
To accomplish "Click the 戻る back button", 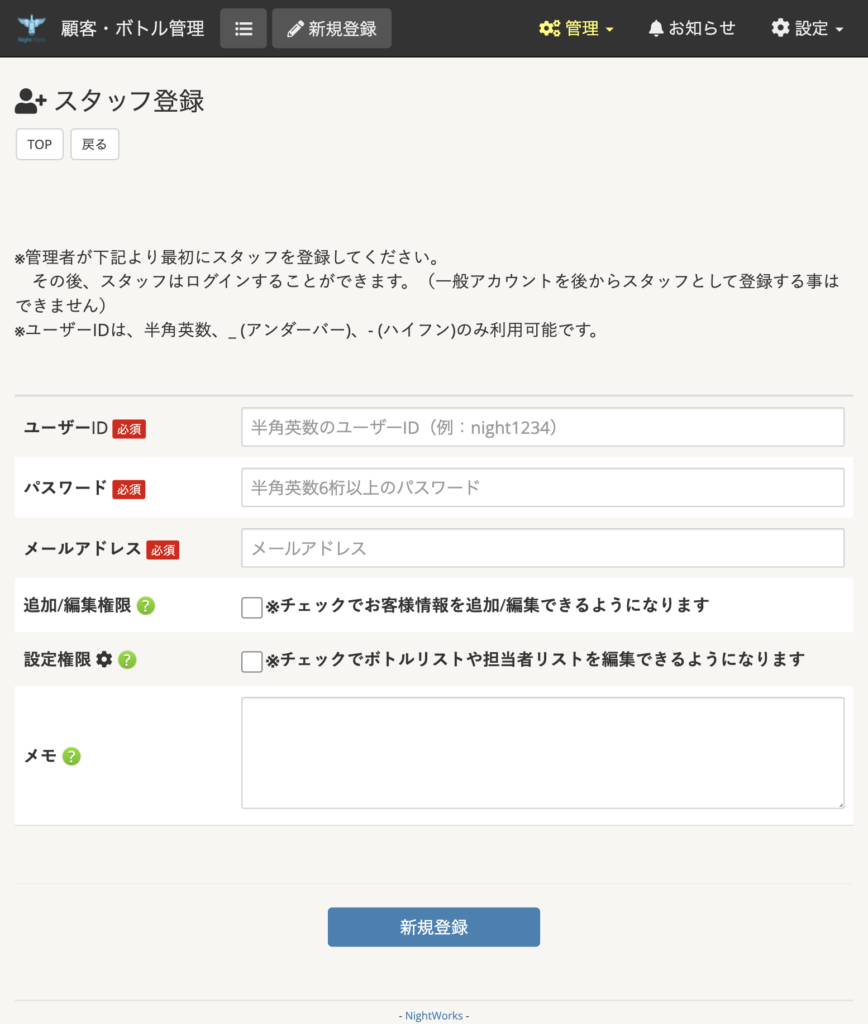I will pyautogui.click(x=95, y=144).
